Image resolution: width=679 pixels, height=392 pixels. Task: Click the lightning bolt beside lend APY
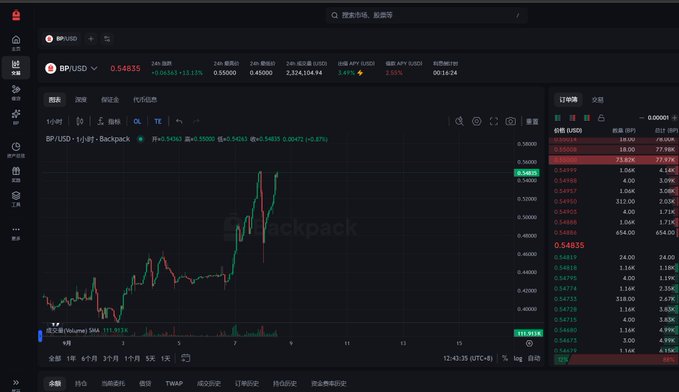point(360,73)
